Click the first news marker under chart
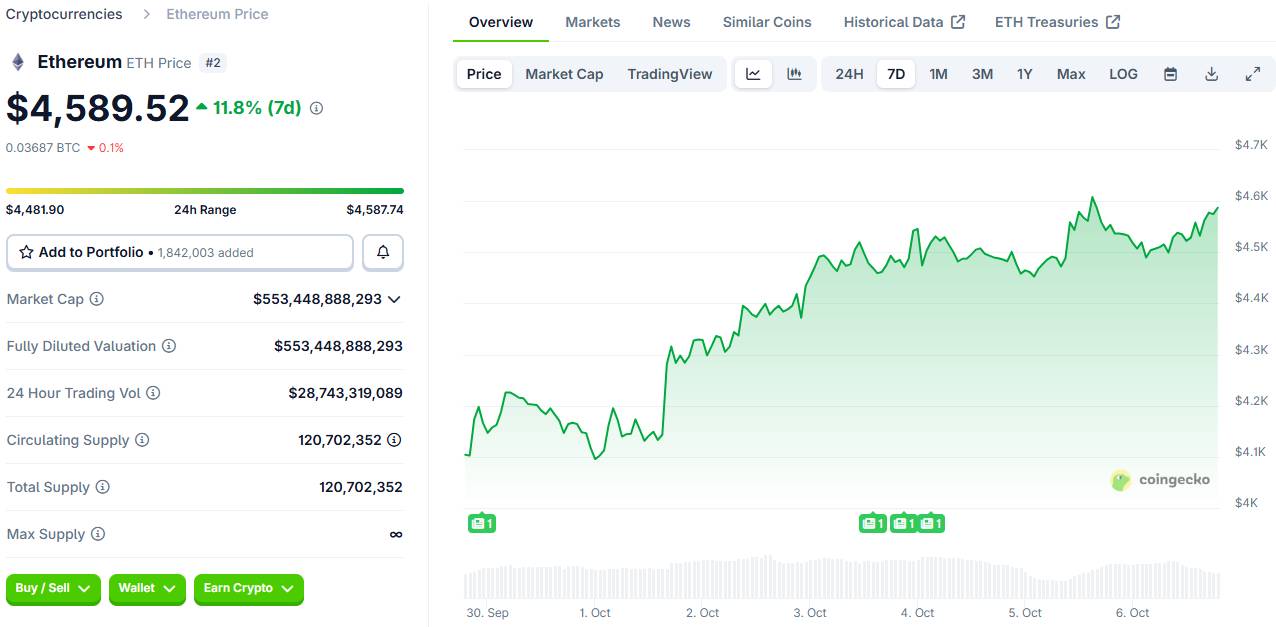 click(482, 523)
